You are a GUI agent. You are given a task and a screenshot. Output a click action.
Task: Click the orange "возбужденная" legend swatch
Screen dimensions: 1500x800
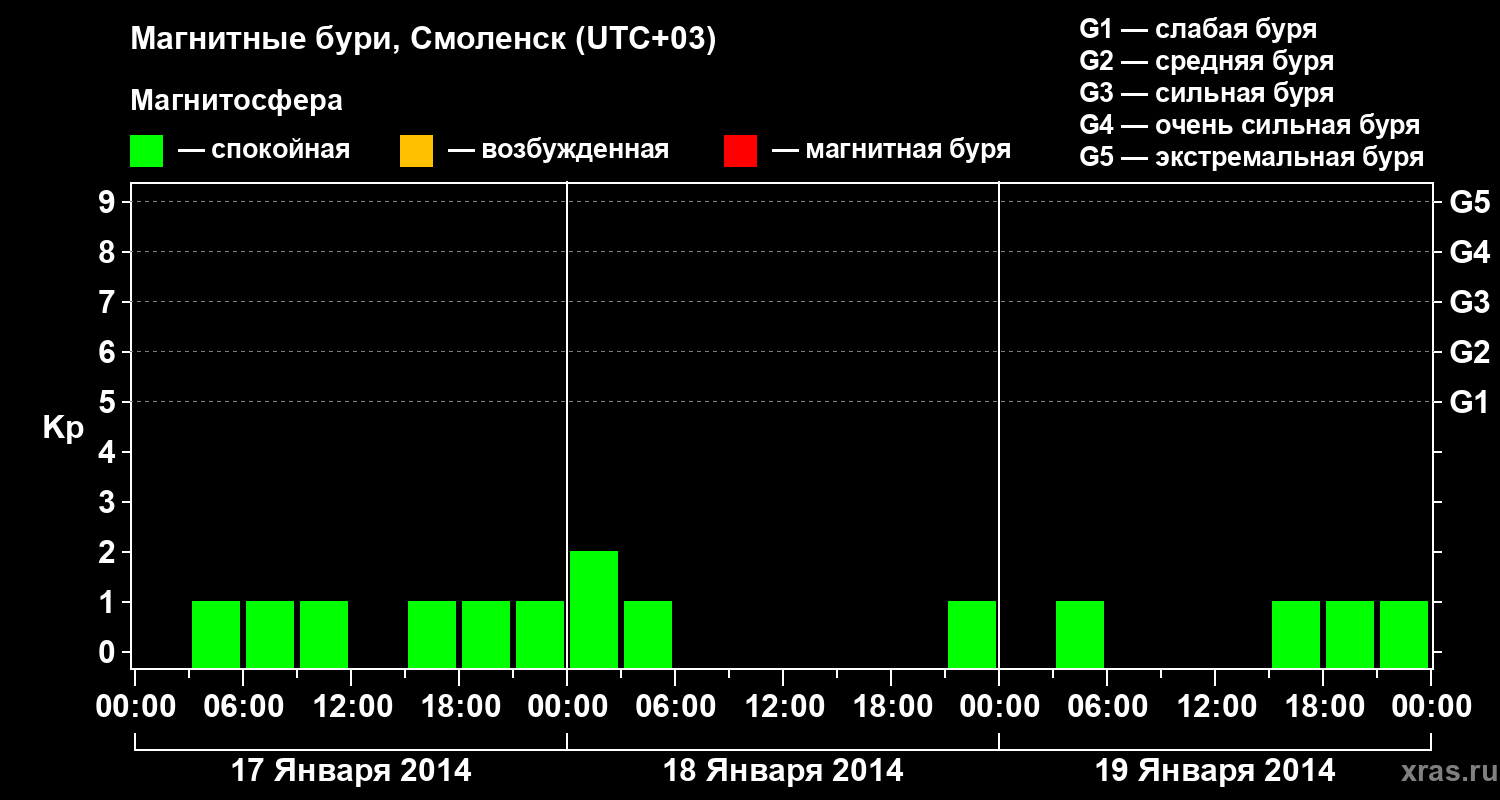[416, 151]
